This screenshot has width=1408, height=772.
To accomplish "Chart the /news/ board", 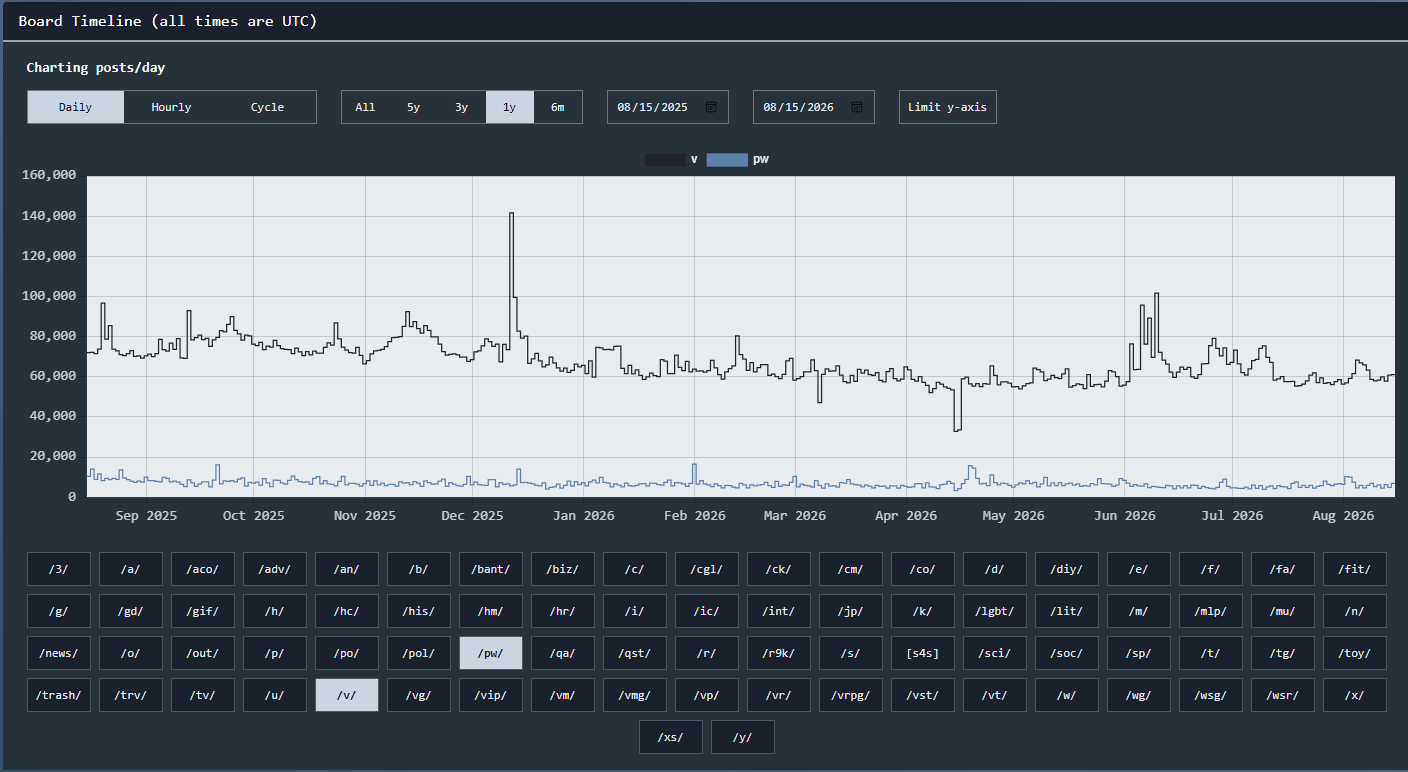I will (59, 653).
